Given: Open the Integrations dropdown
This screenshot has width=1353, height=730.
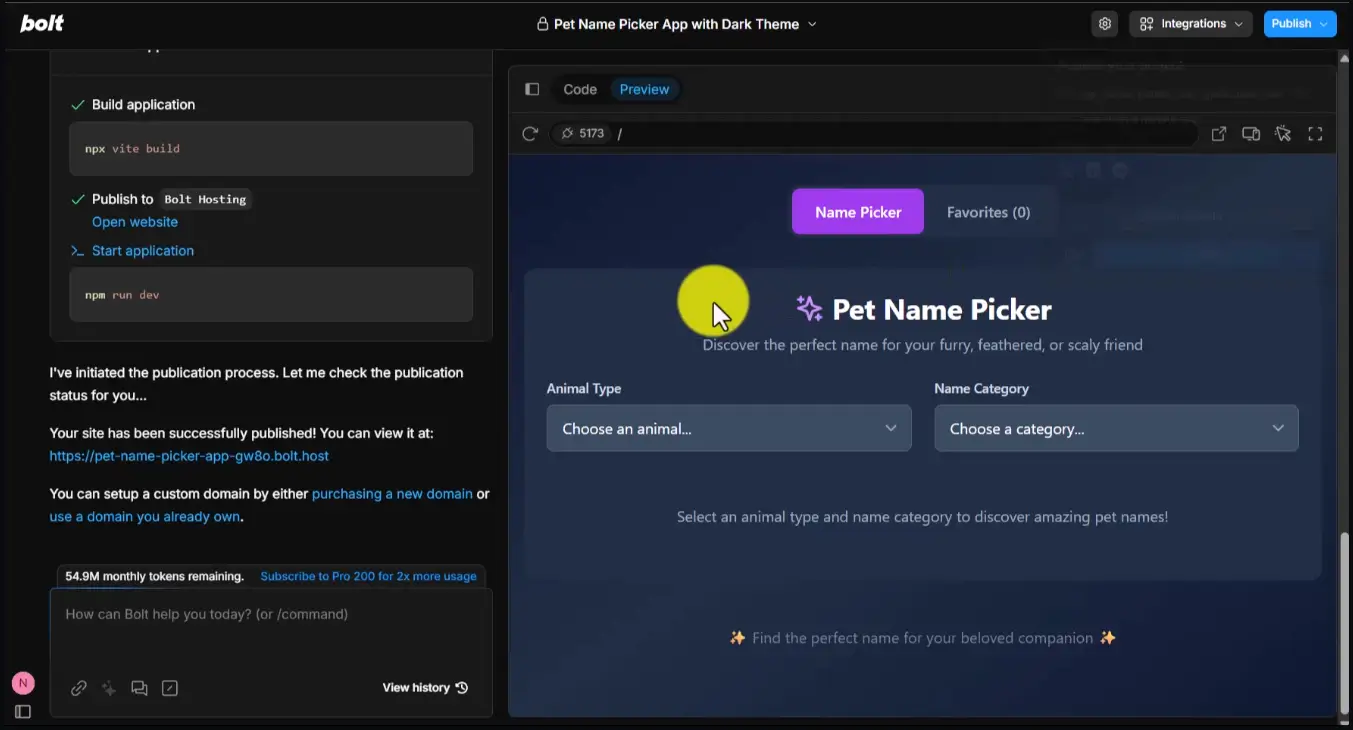Looking at the screenshot, I should coord(1192,24).
